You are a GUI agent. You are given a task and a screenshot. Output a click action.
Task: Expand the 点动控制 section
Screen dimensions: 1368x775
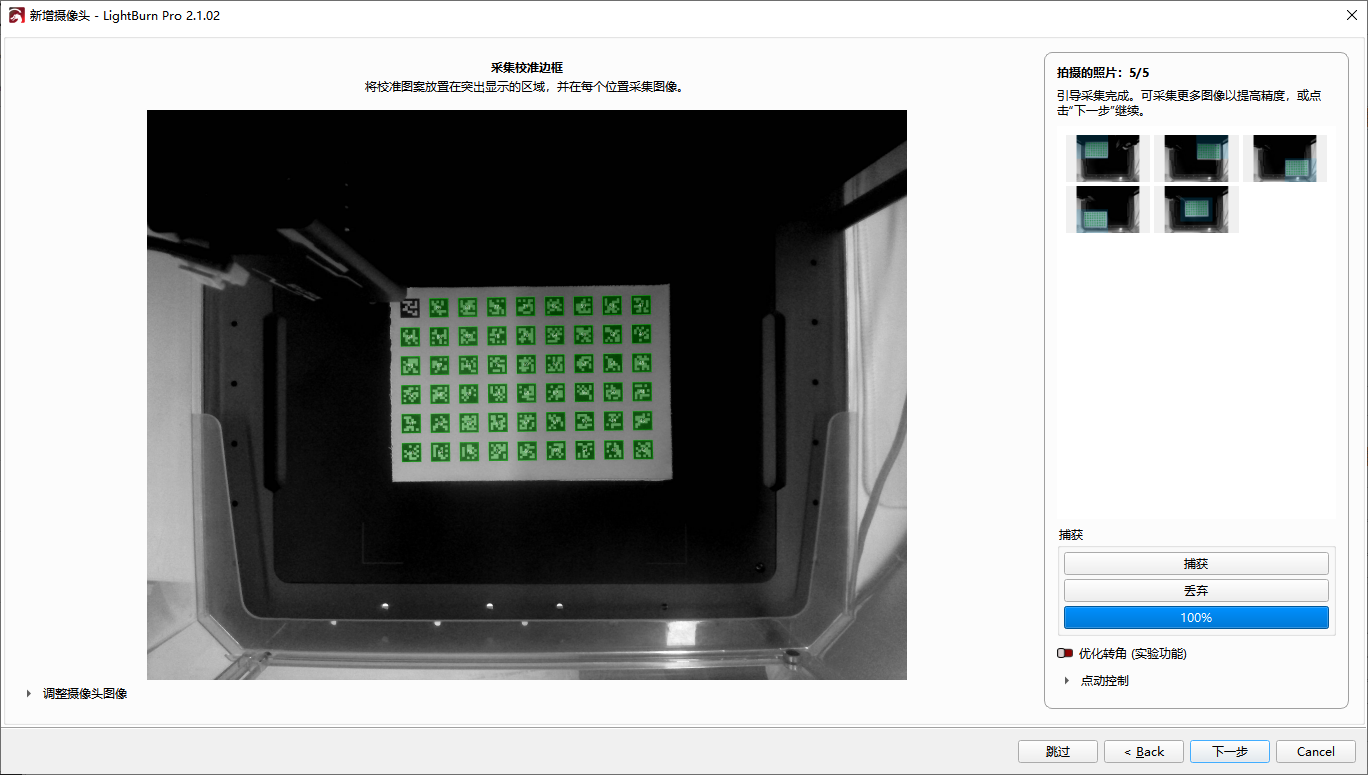pyautogui.click(x=1066, y=681)
